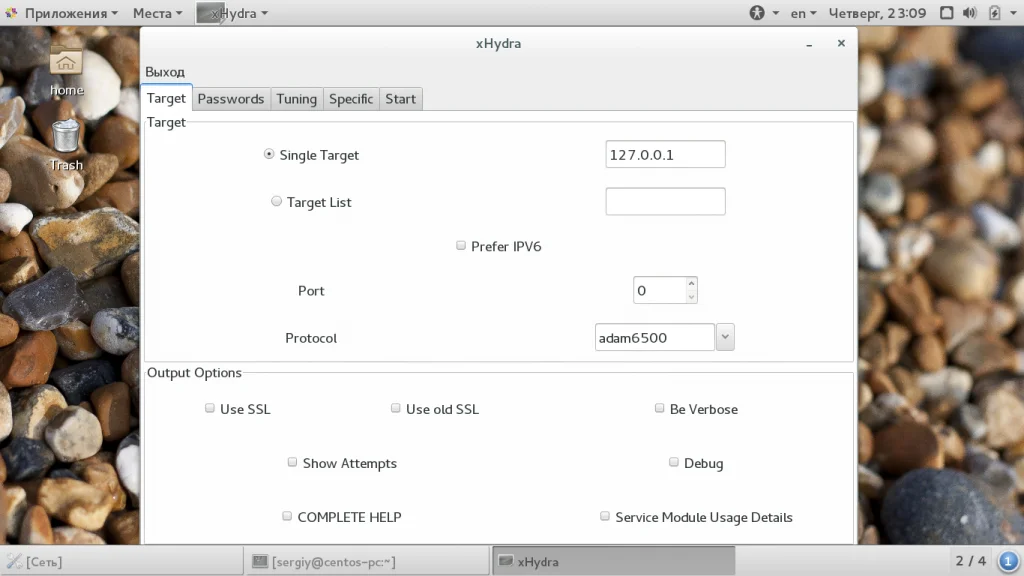Increase the Port value with up arrow
The height and width of the screenshot is (576, 1024).
point(691,283)
